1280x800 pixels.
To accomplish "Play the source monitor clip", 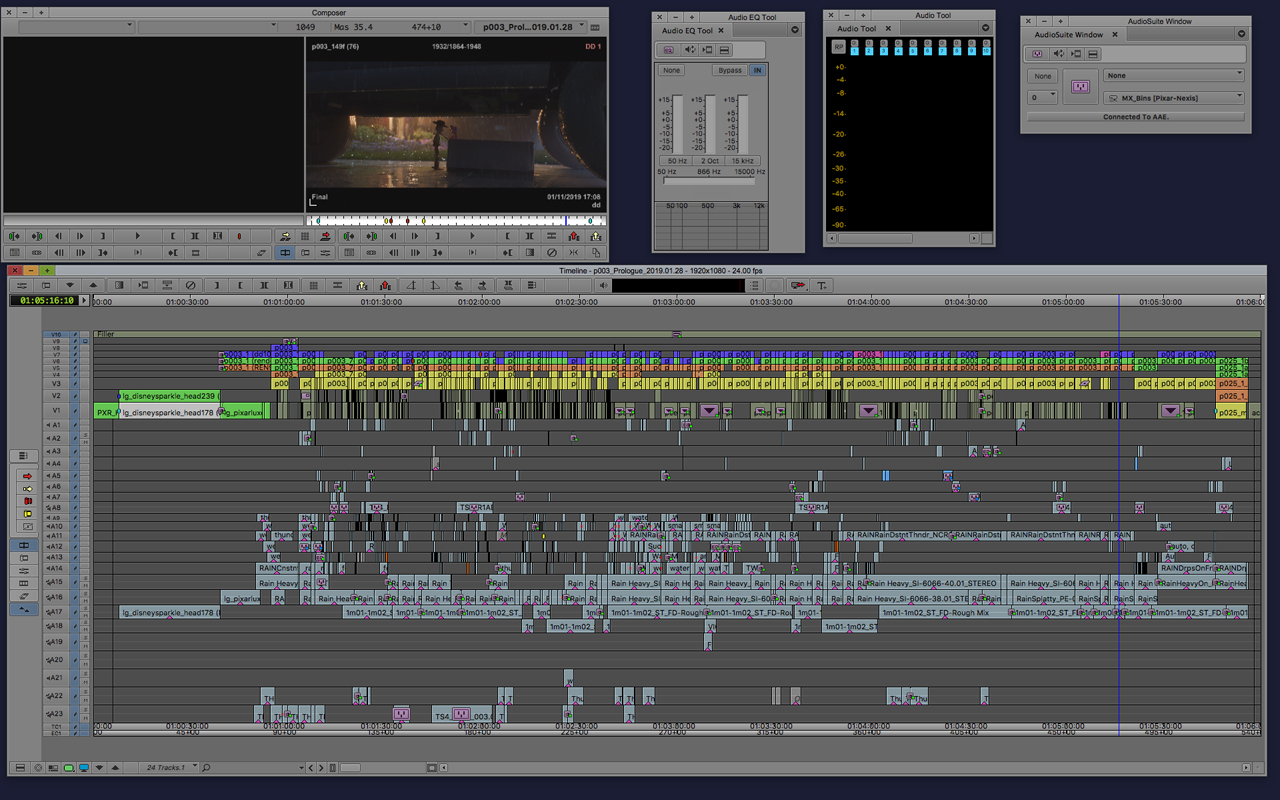I will click(137, 236).
